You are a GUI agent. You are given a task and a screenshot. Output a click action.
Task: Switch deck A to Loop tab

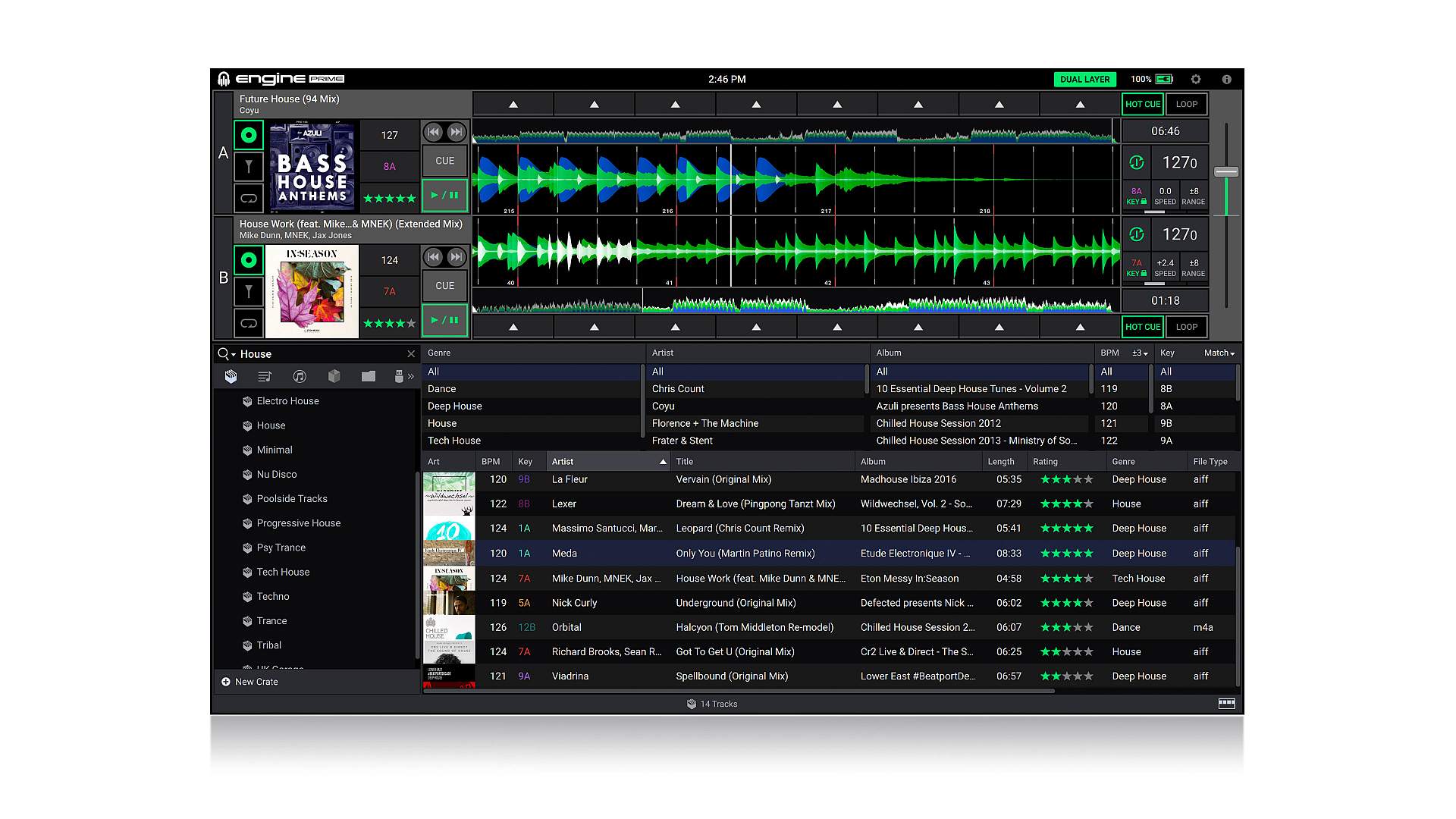click(x=1186, y=105)
